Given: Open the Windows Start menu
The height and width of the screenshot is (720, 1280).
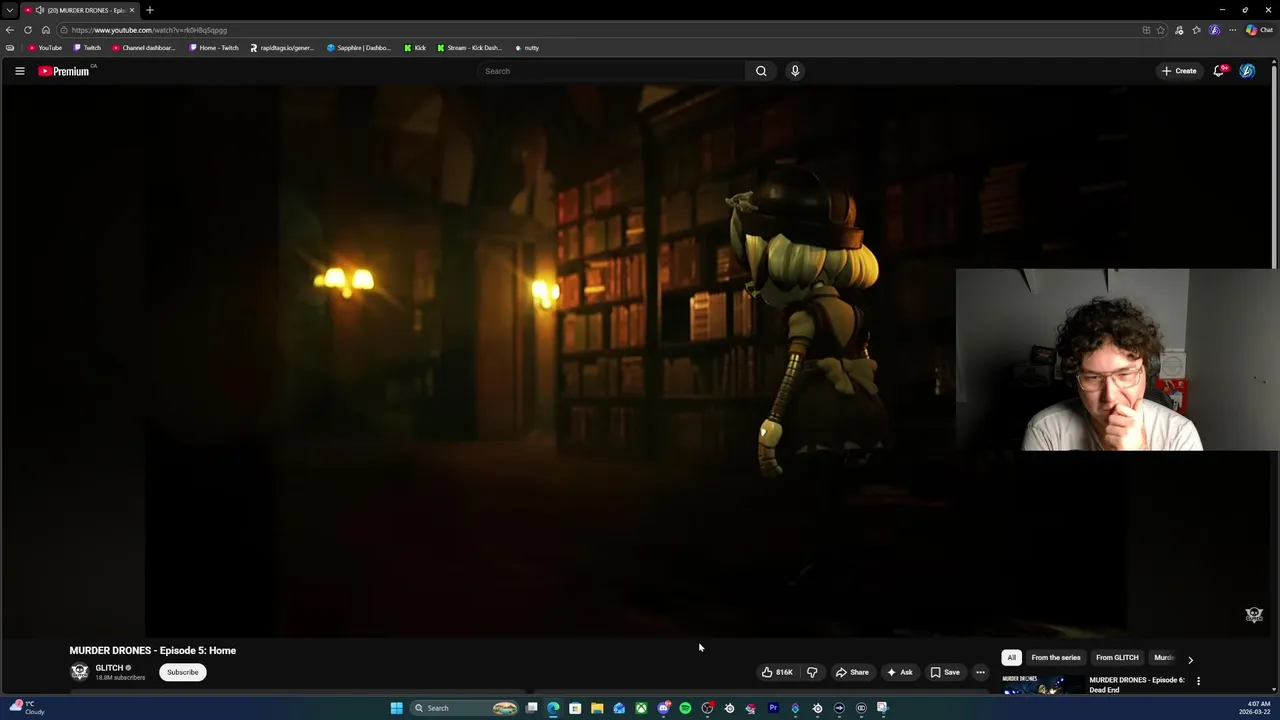Looking at the screenshot, I should point(396,708).
